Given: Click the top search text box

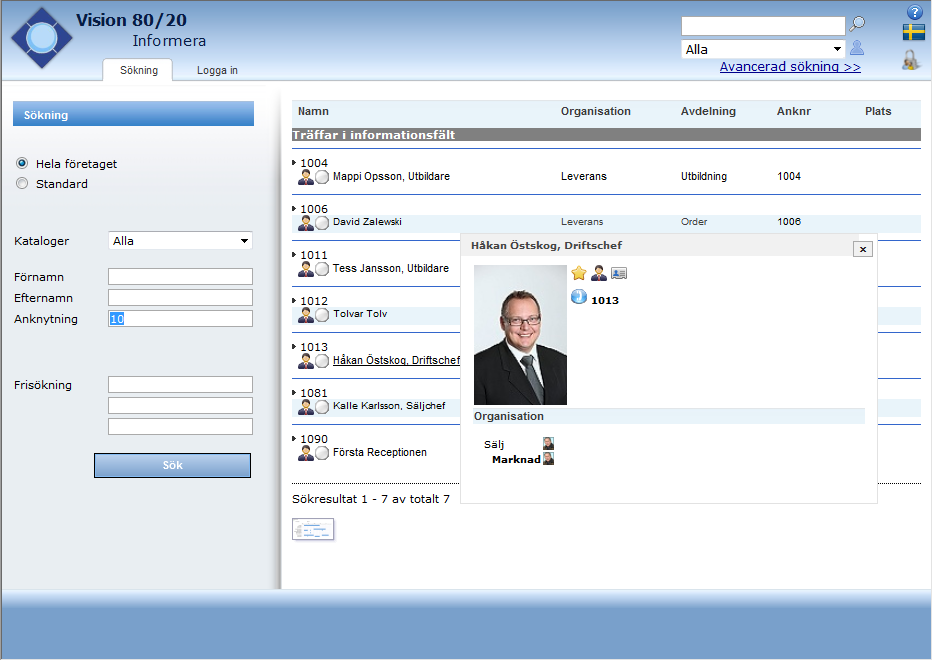Looking at the screenshot, I should click(x=763, y=26).
